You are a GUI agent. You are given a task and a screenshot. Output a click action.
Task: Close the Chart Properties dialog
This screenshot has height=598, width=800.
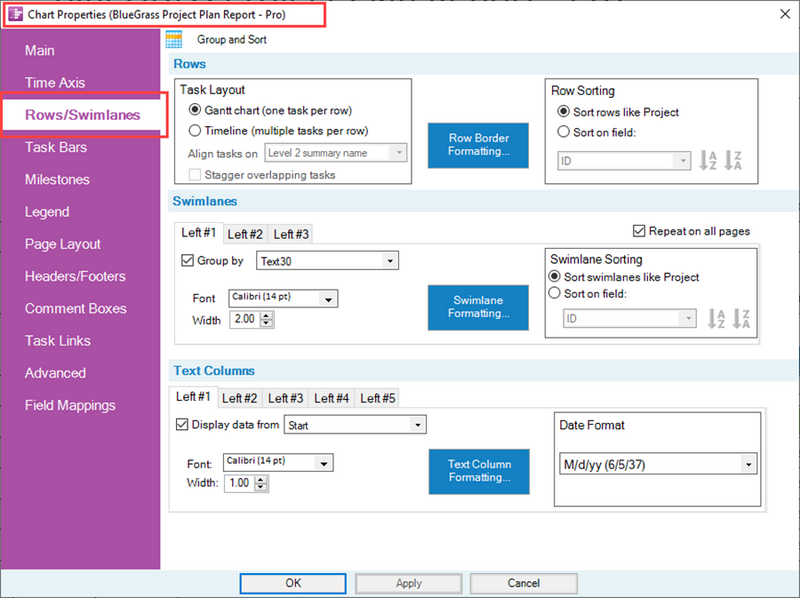(785, 14)
